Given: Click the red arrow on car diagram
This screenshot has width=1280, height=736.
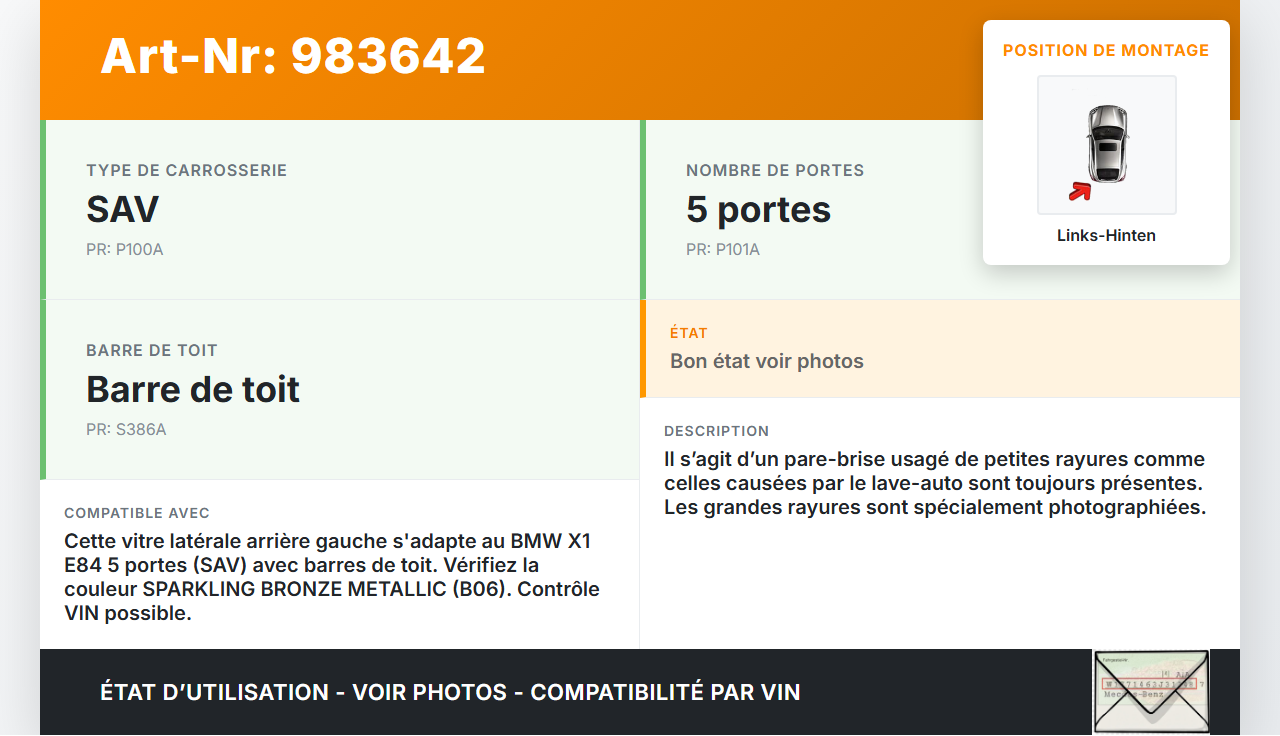Looking at the screenshot, I should [x=1079, y=190].
